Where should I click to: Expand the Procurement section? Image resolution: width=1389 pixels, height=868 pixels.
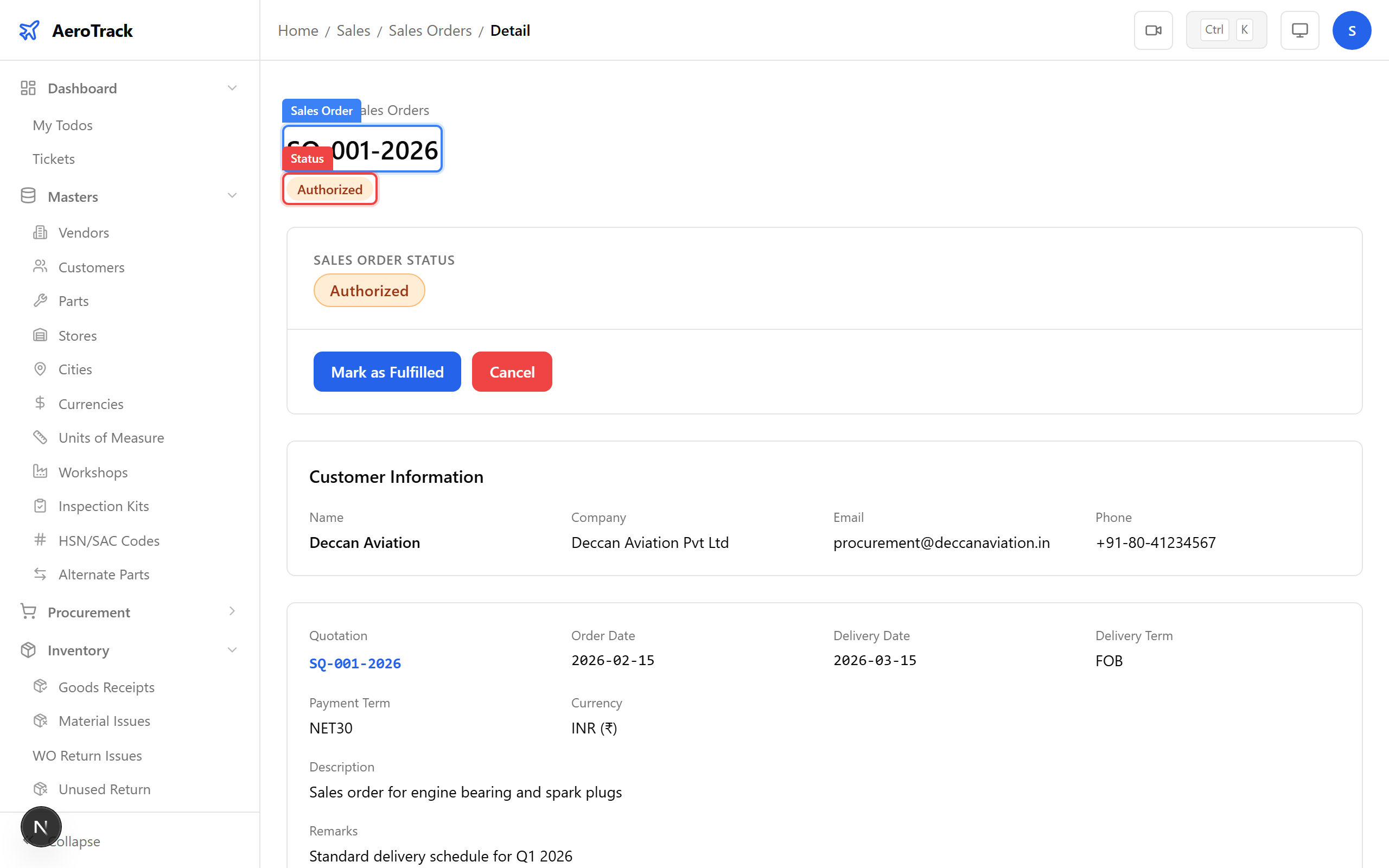tap(232, 611)
